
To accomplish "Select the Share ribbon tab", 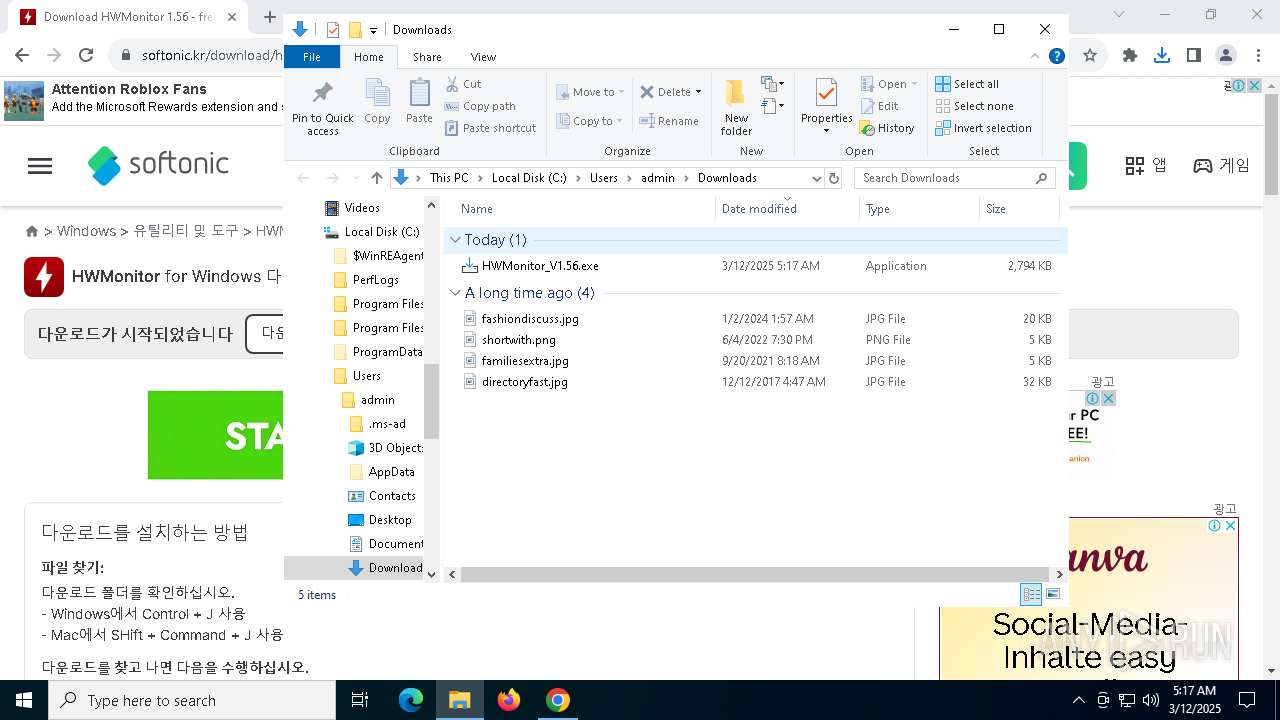I will tap(427, 57).
